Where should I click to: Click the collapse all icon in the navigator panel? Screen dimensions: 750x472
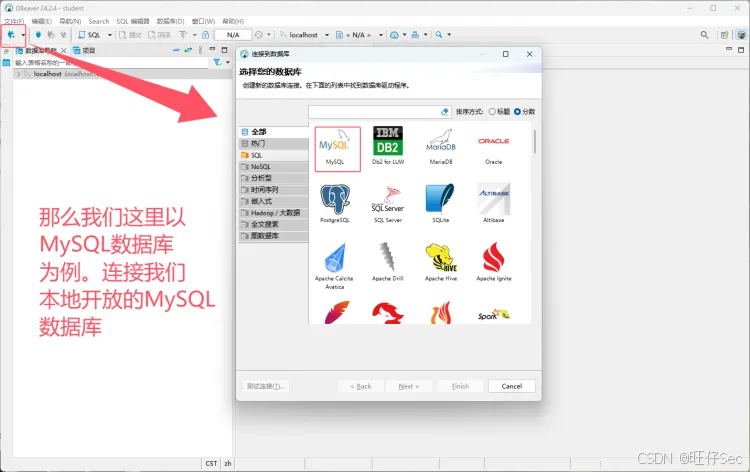176,50
